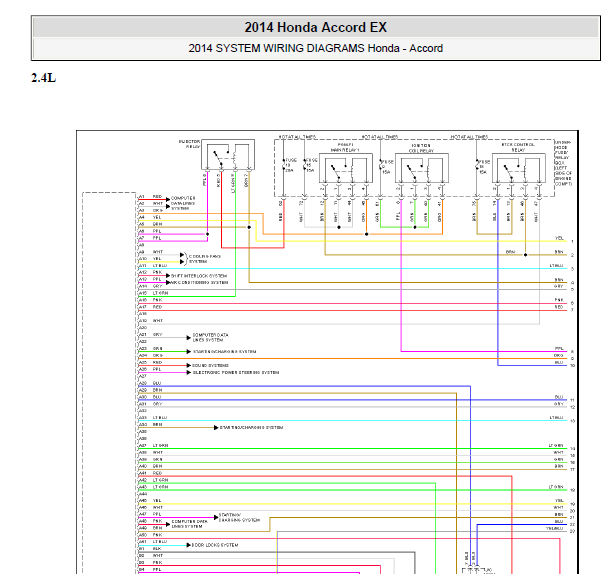Viewport: 602px width, 574px height.
Task: Click pin label A11 LT BLU
Action: (x=153, y=266)
